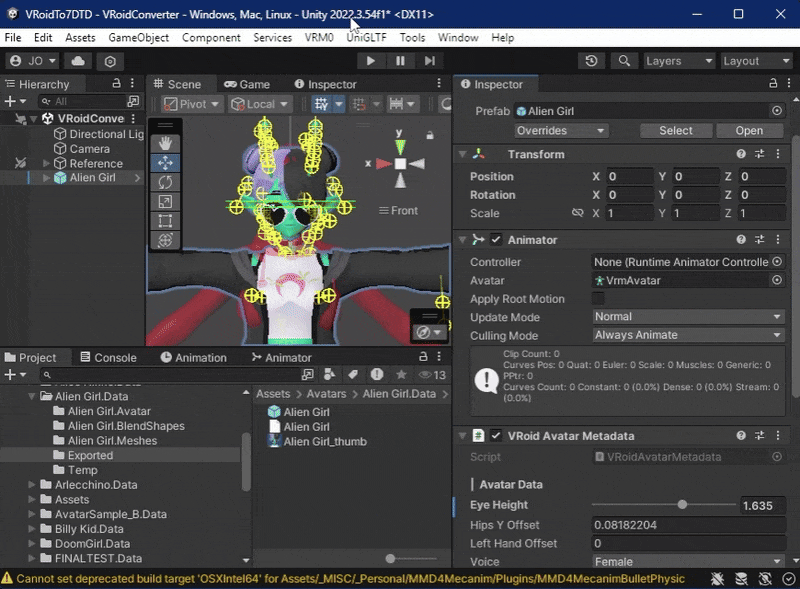This screenshot has width=800, height=589.
Task: Open Unity Cloud services icon
Action: coord(78,61)
